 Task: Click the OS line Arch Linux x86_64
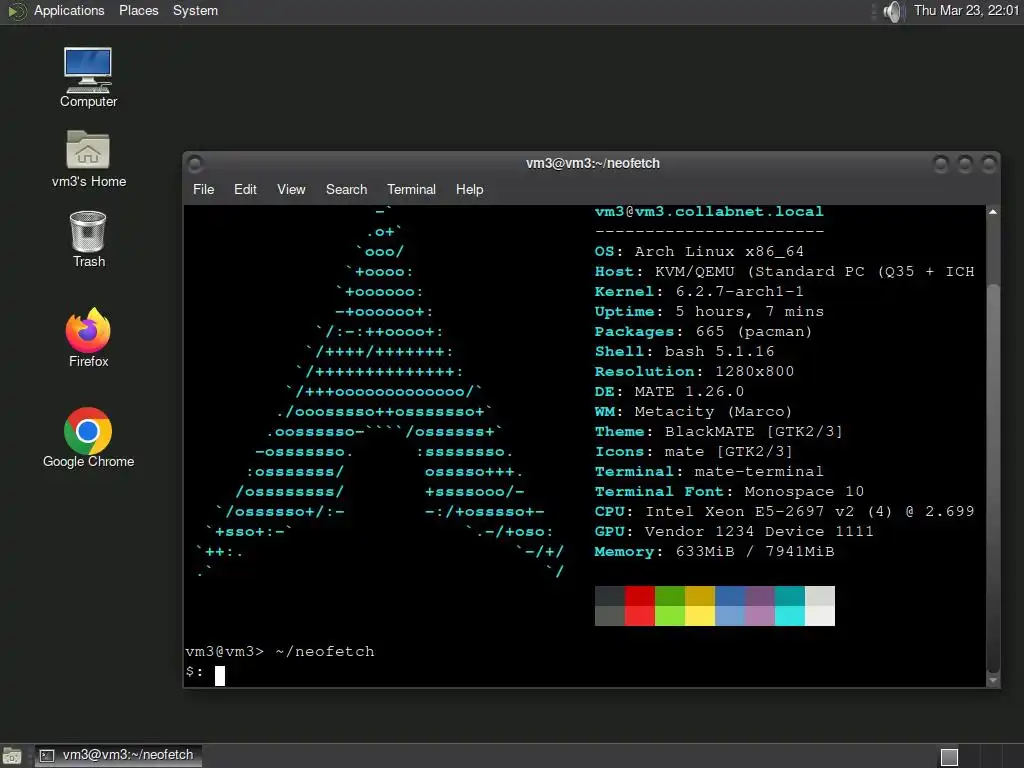[699, 251]
